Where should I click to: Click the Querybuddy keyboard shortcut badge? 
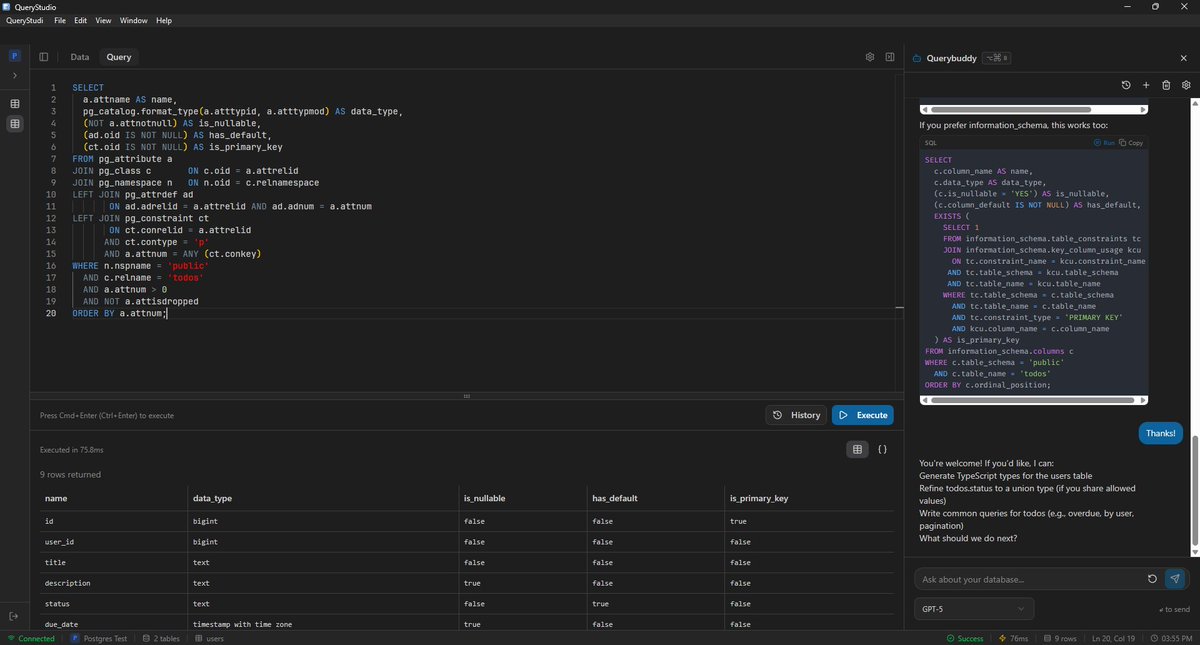coord(996,58)
